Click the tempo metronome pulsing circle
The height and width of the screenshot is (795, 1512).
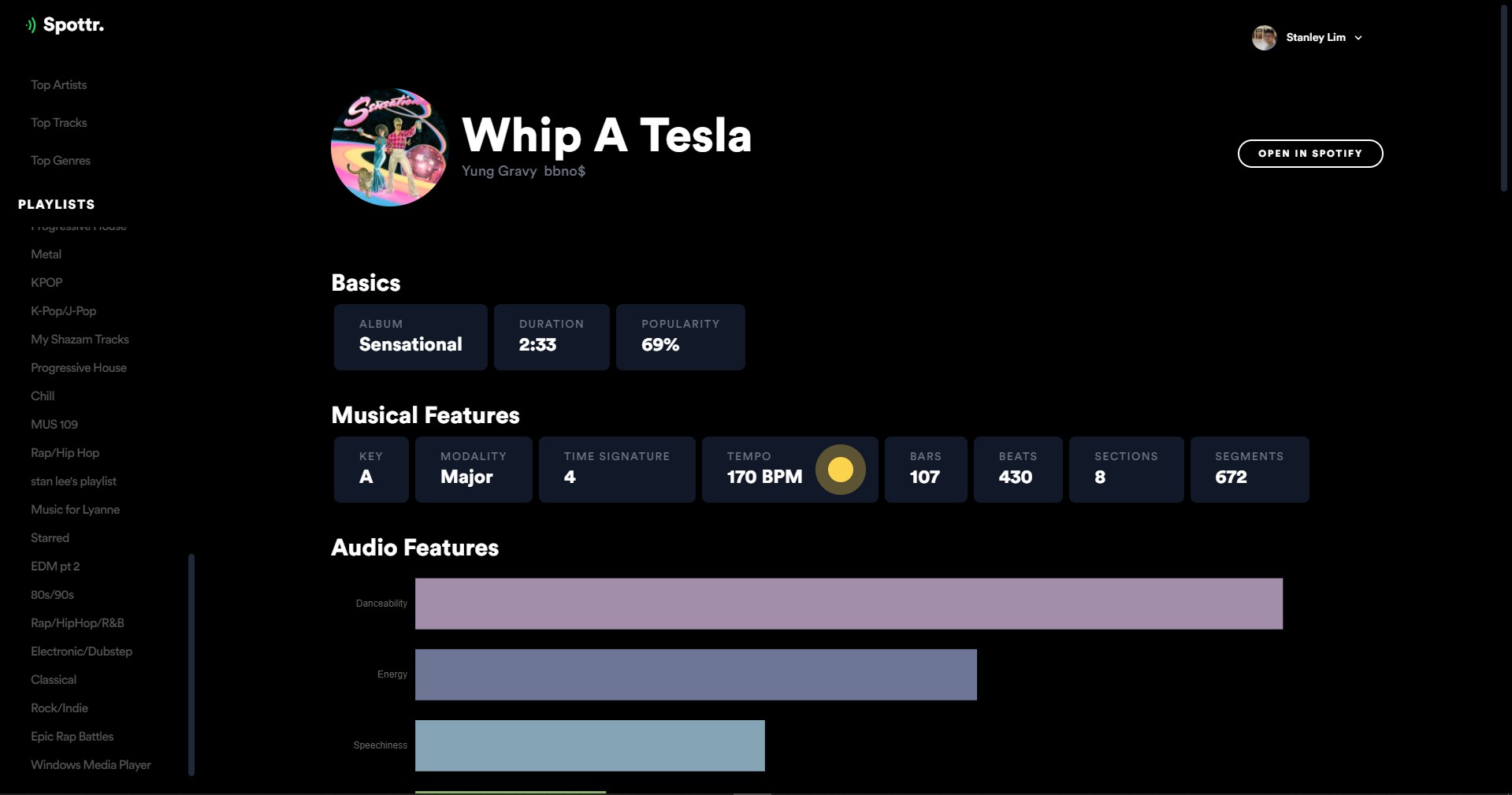[840, 470]
